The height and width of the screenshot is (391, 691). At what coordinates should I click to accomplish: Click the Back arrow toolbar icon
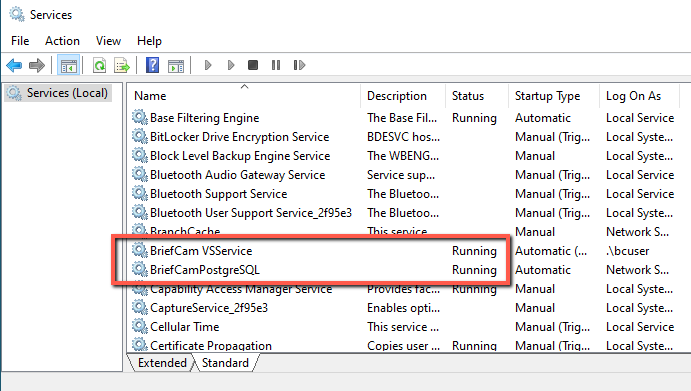[14, 66]
